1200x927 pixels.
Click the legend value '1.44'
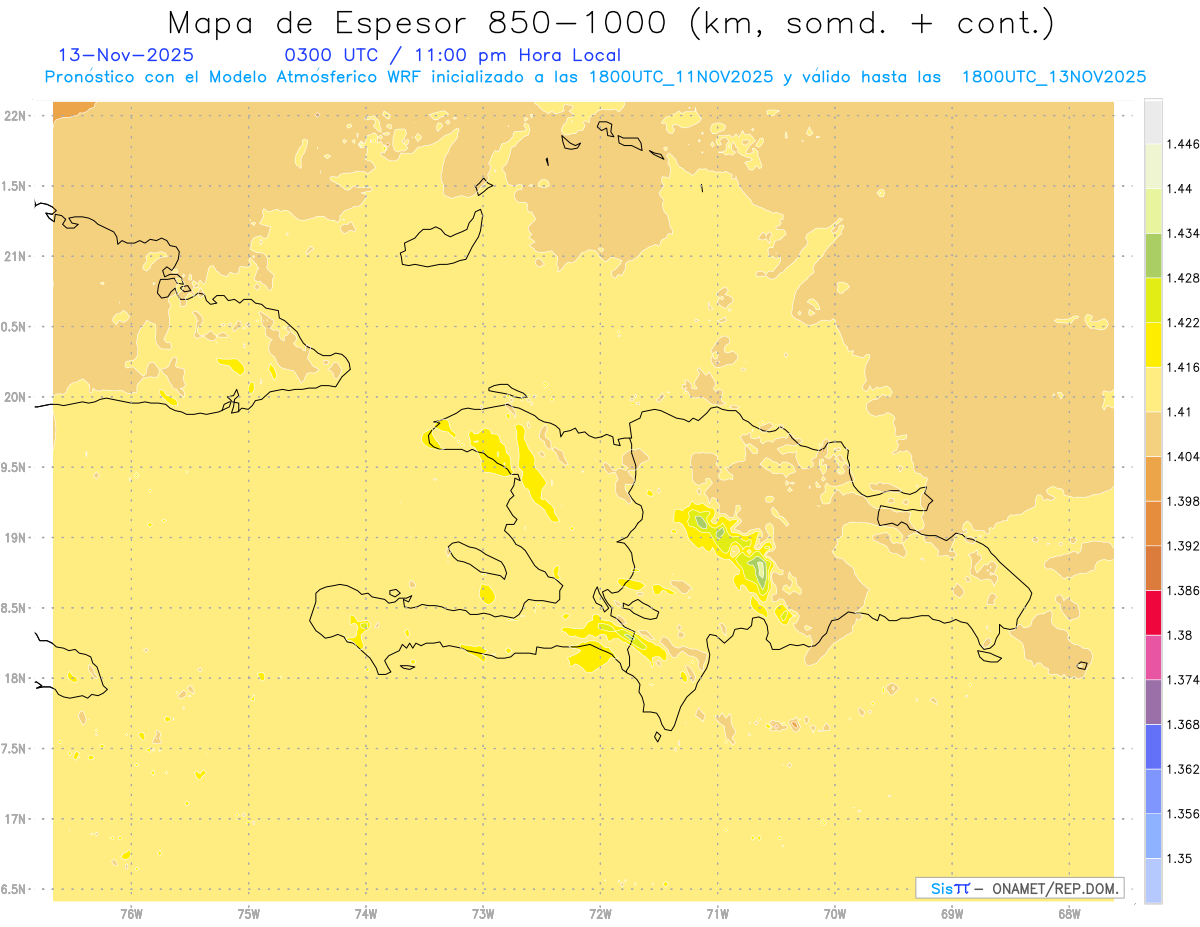click(1180, 189)
